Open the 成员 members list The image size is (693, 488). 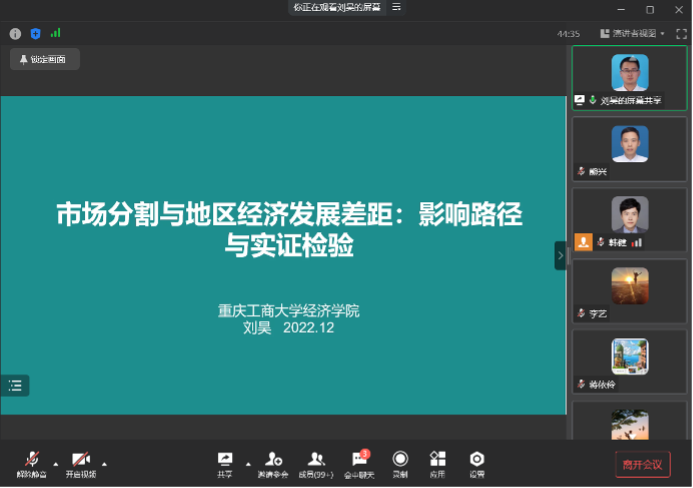318,463
